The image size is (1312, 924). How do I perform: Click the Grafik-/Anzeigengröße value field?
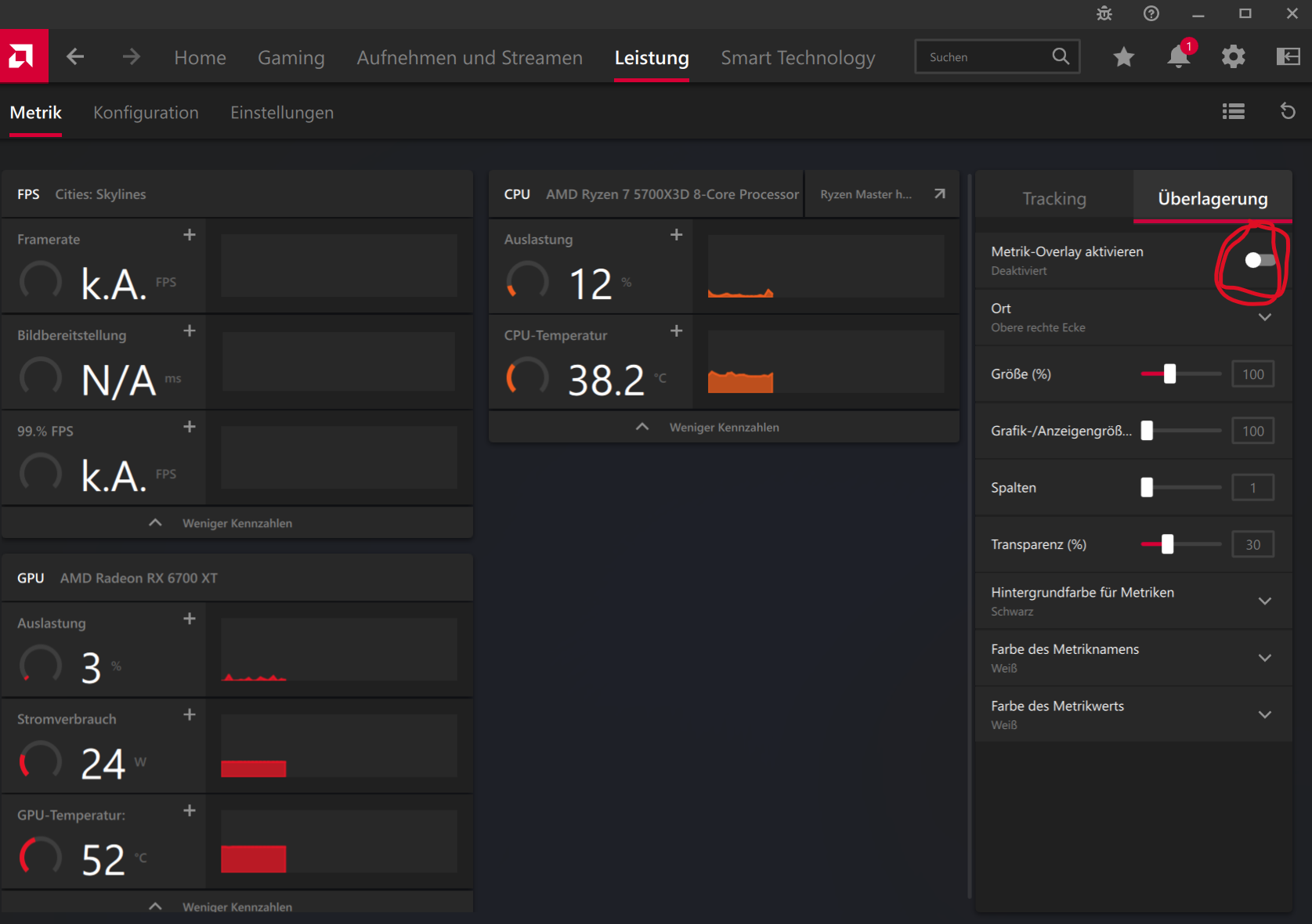[x=1252, y=431]
